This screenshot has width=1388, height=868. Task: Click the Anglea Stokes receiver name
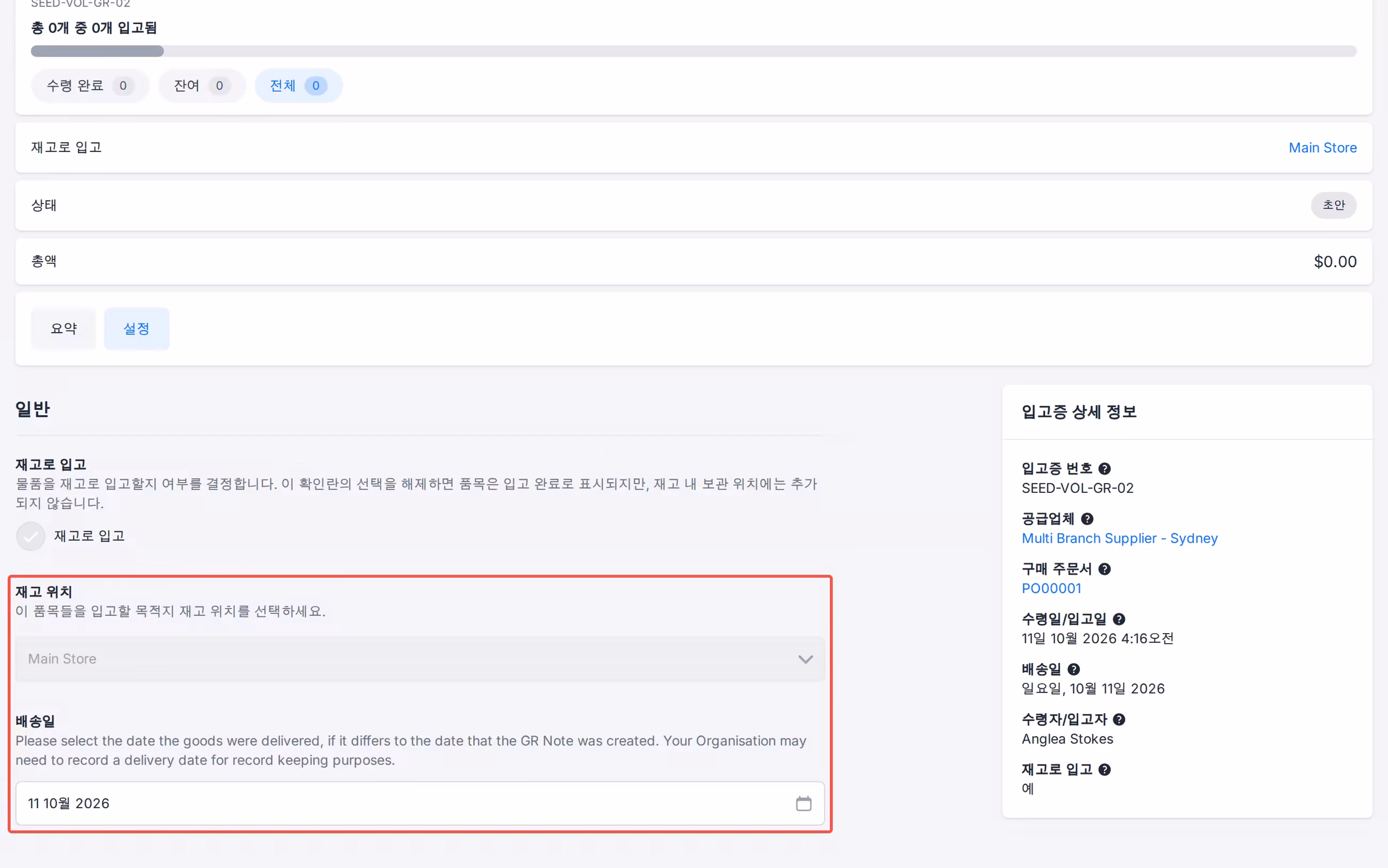1067,739
